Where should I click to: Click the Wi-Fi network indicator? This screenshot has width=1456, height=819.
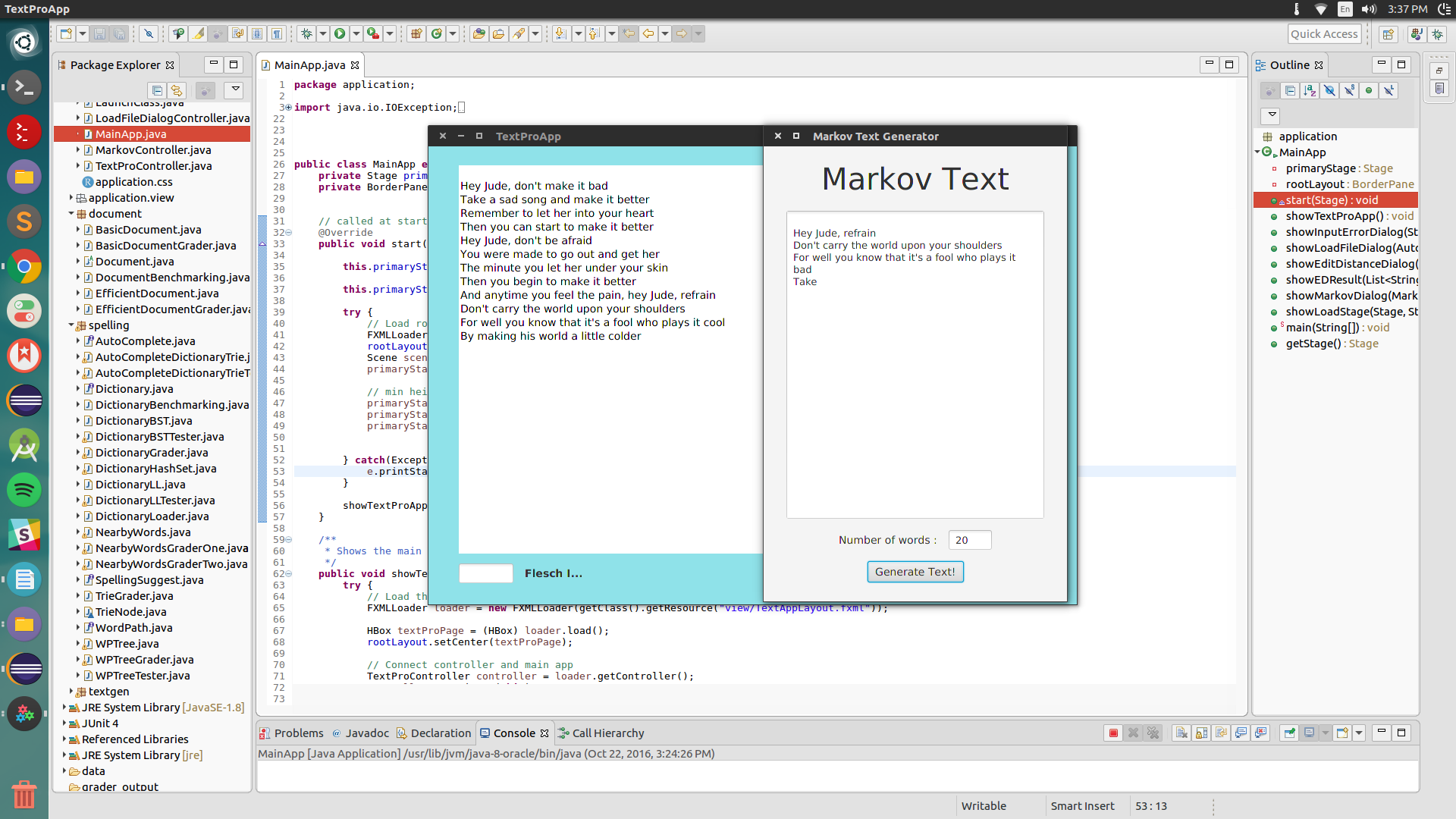point(1321,9)
